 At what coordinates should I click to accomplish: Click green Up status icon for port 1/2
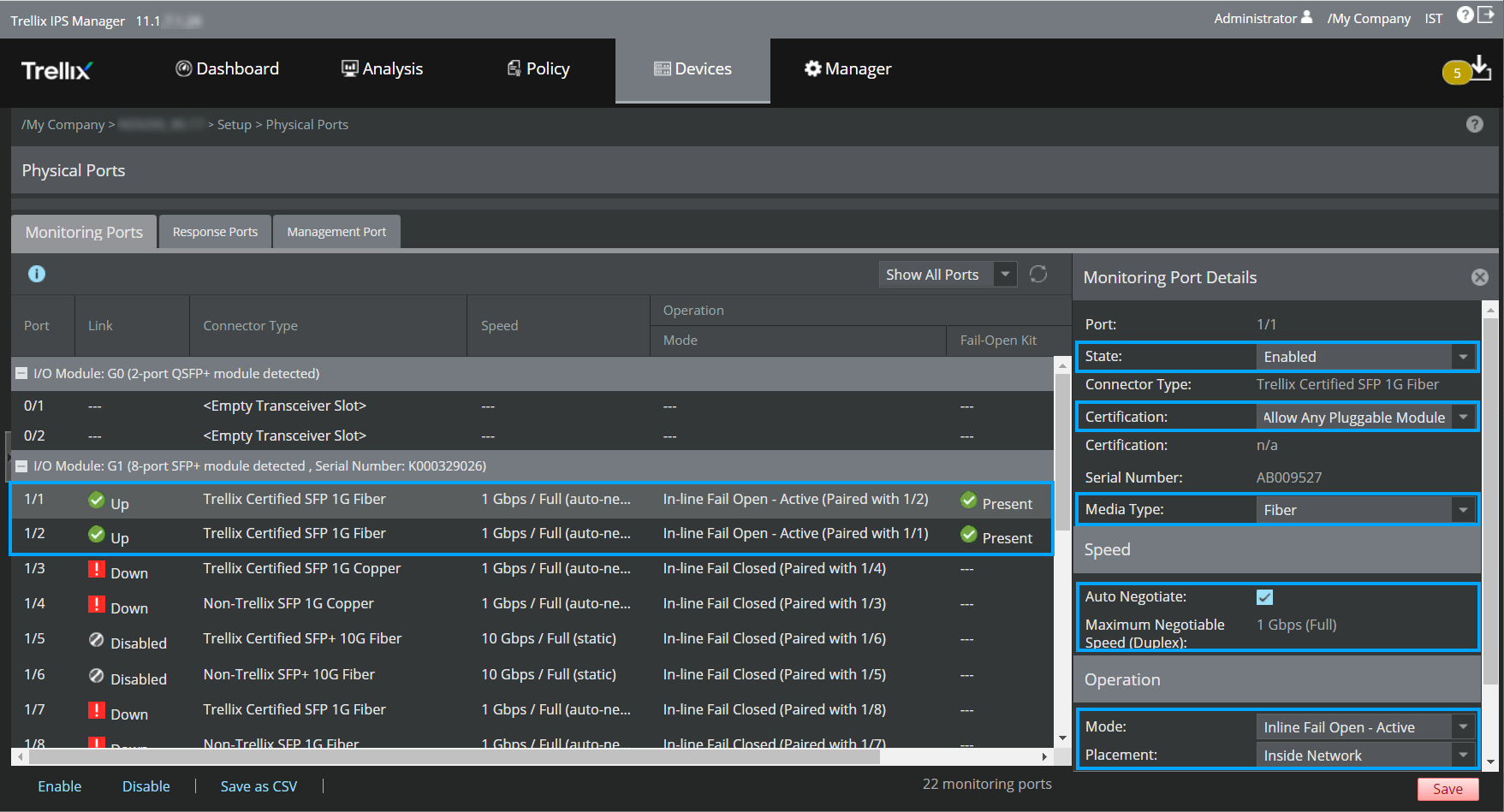pyautogui.click(x=97, y=535)
